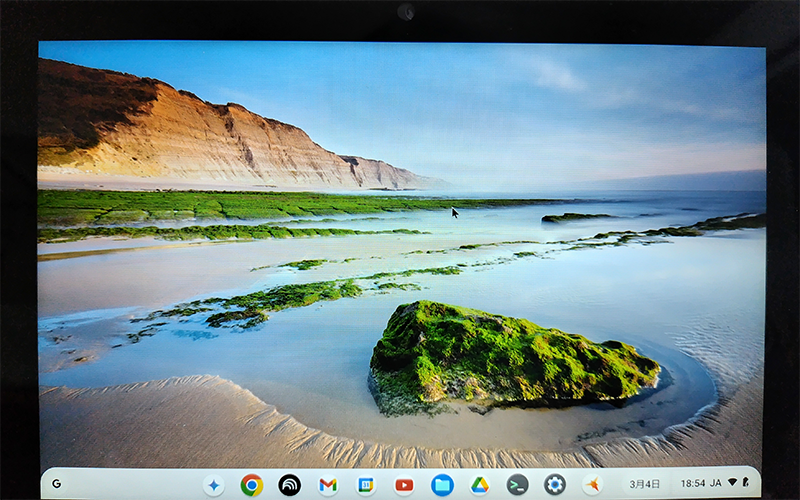
Task: Open the Google launcher button
Action: [x=56, y=484]
